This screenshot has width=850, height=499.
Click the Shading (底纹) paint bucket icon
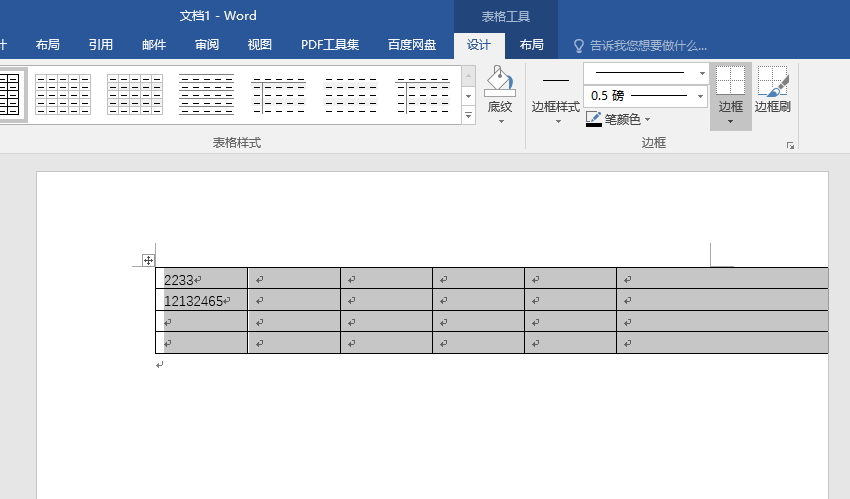[499, 83]
